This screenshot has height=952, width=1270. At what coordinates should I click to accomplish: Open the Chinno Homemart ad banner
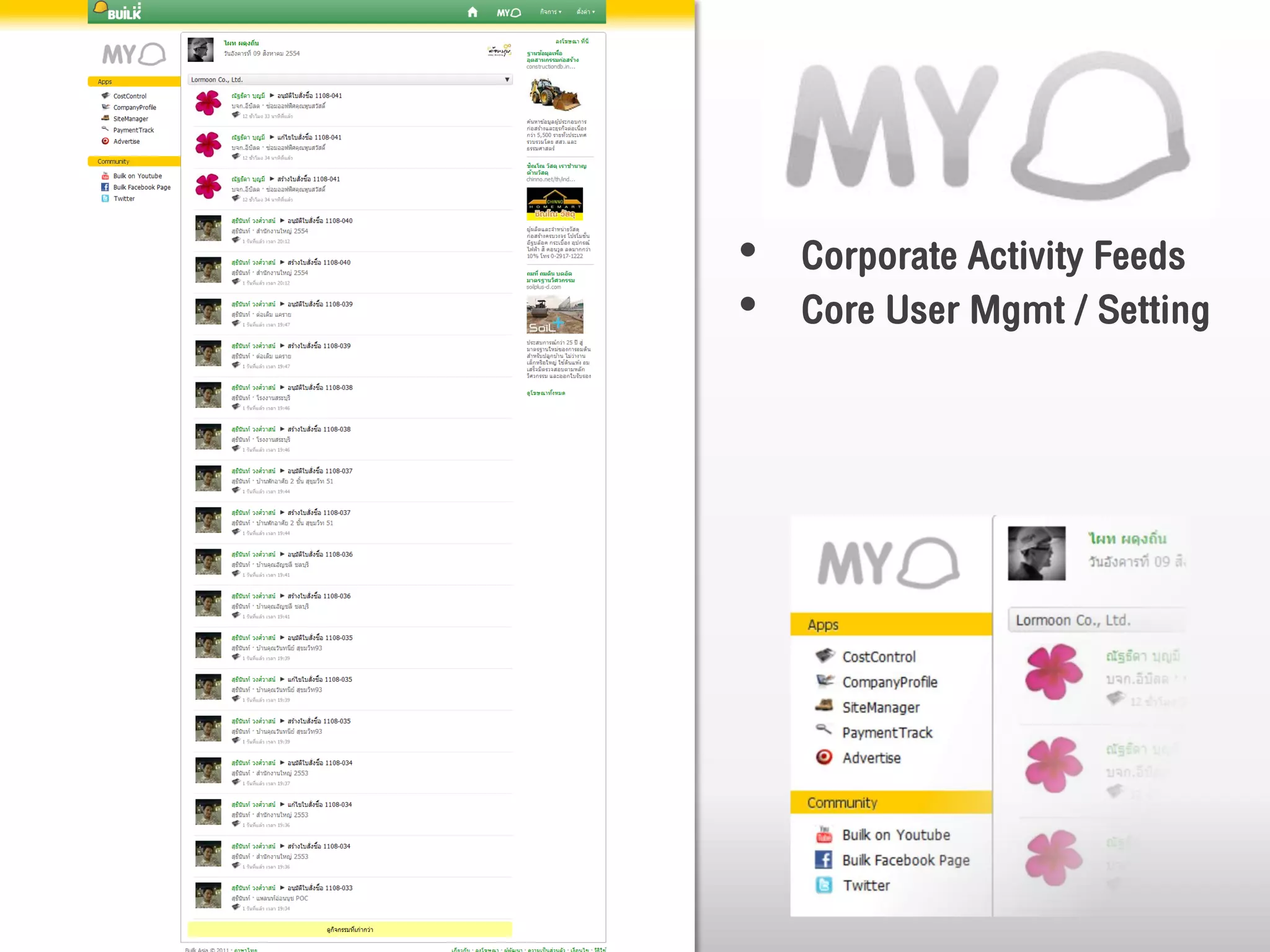coord(555,204)
